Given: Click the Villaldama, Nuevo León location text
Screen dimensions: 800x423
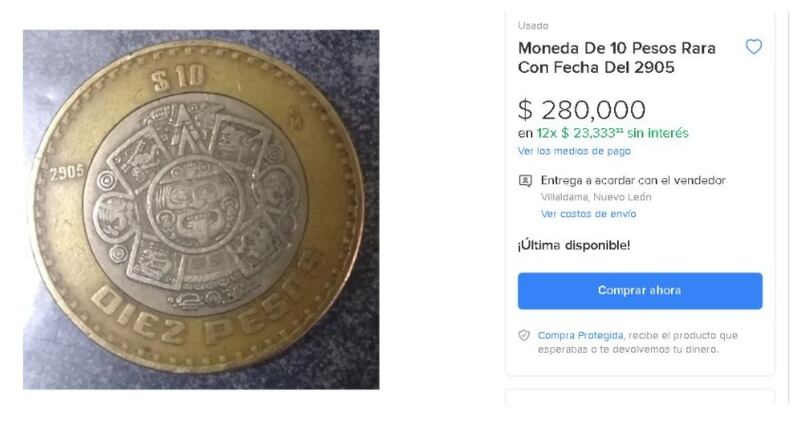Looking at the screenshot, I should [596, 197].
